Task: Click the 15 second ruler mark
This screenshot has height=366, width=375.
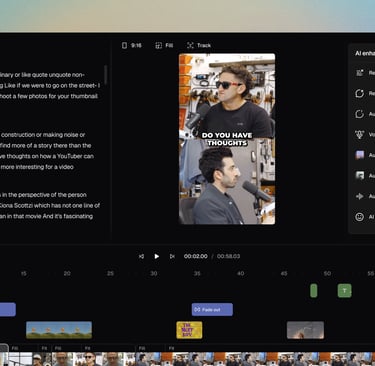Action: [24, 274]
